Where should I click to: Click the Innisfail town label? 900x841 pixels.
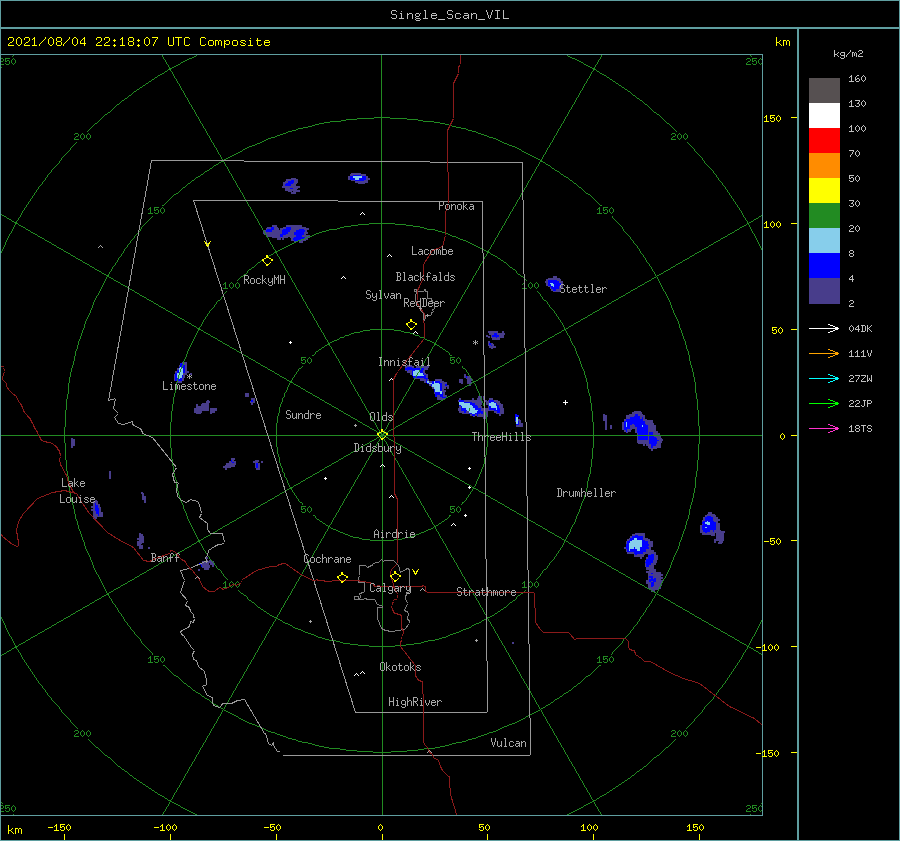(404, 362)
